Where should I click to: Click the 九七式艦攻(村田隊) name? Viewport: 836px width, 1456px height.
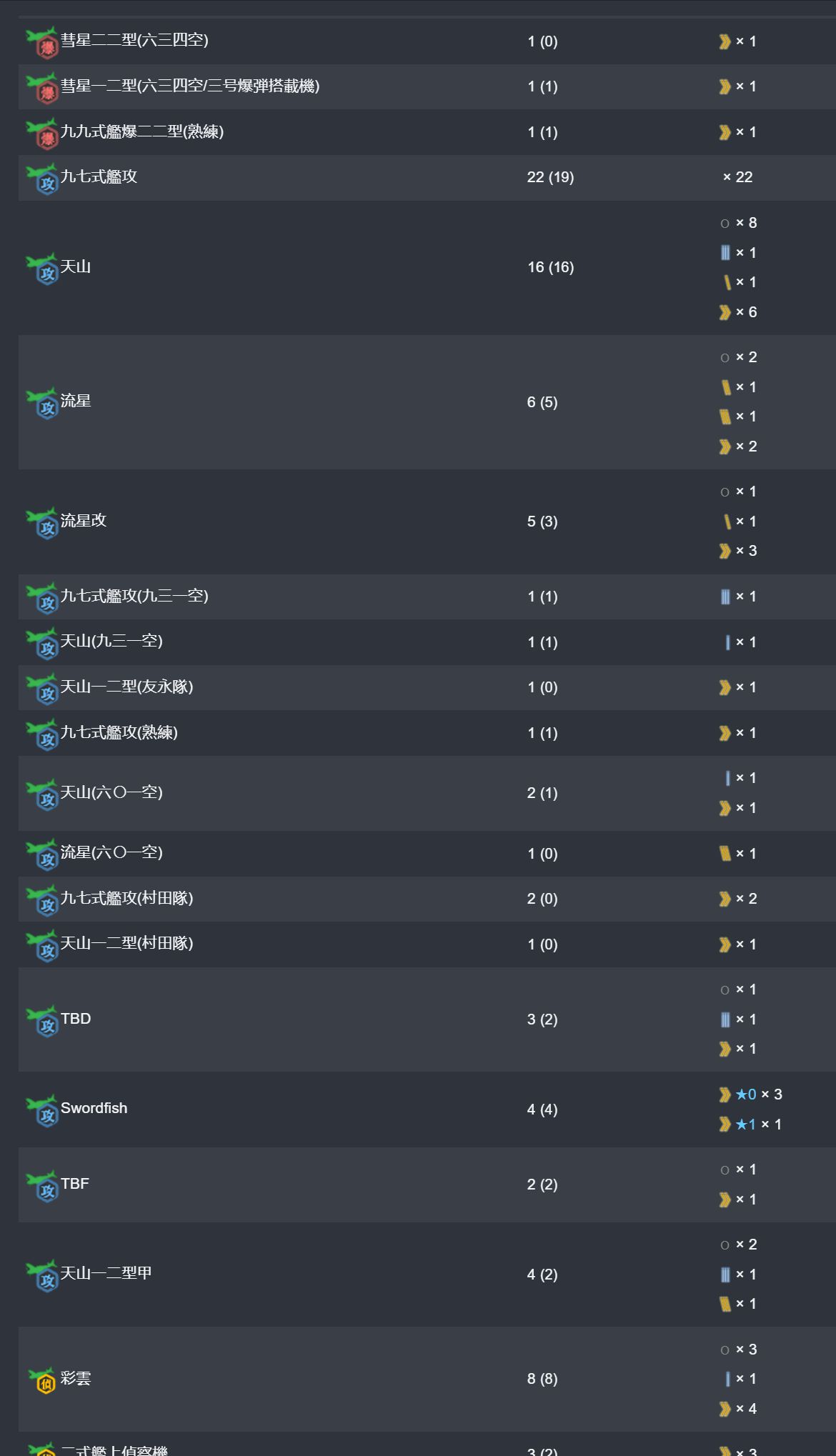tap(126, 898)
